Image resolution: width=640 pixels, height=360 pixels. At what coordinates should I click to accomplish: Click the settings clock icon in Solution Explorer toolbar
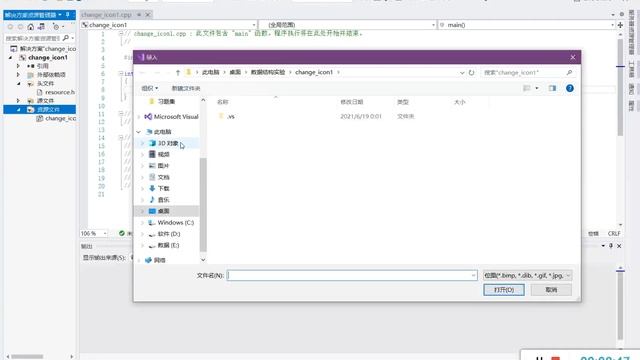56,27
